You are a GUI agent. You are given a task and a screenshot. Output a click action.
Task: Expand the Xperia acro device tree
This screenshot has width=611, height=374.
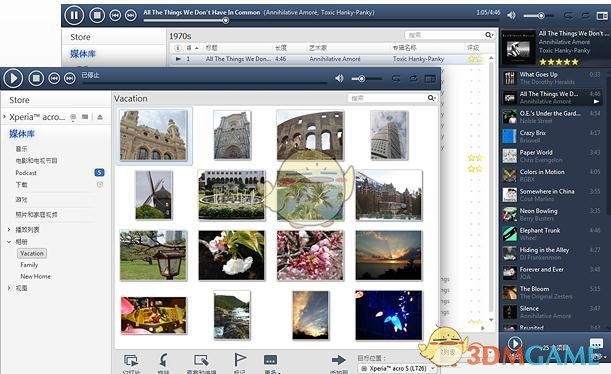pos(4,116)
